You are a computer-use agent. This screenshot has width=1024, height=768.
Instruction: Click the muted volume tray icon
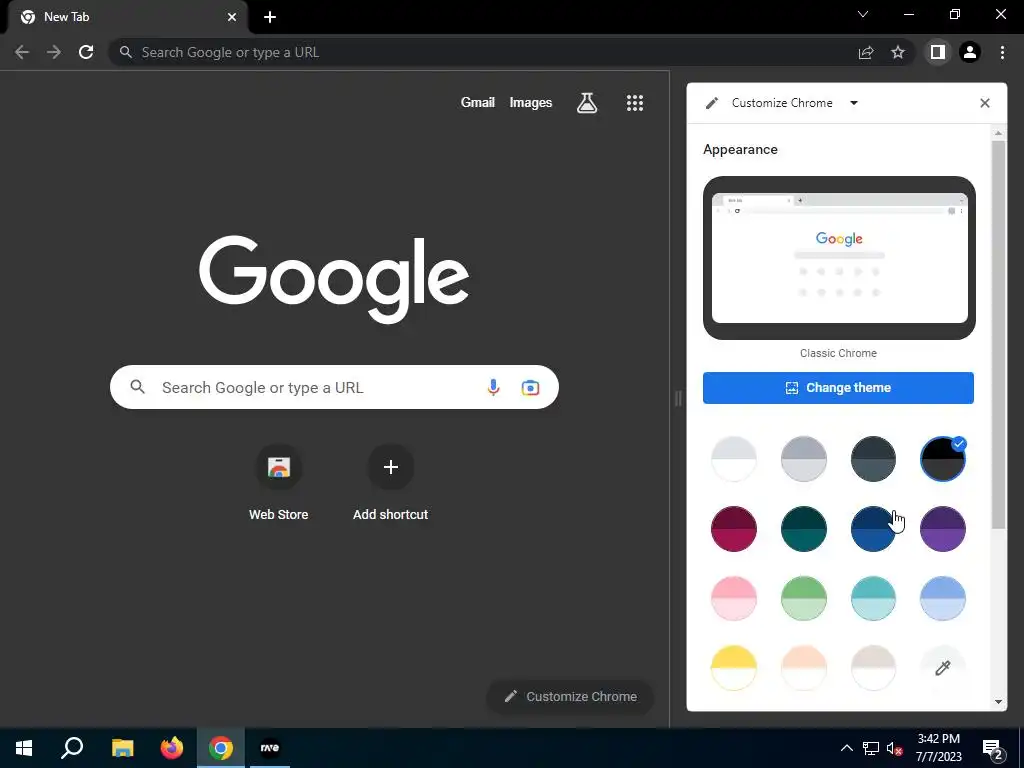click(x=895, y=748)
